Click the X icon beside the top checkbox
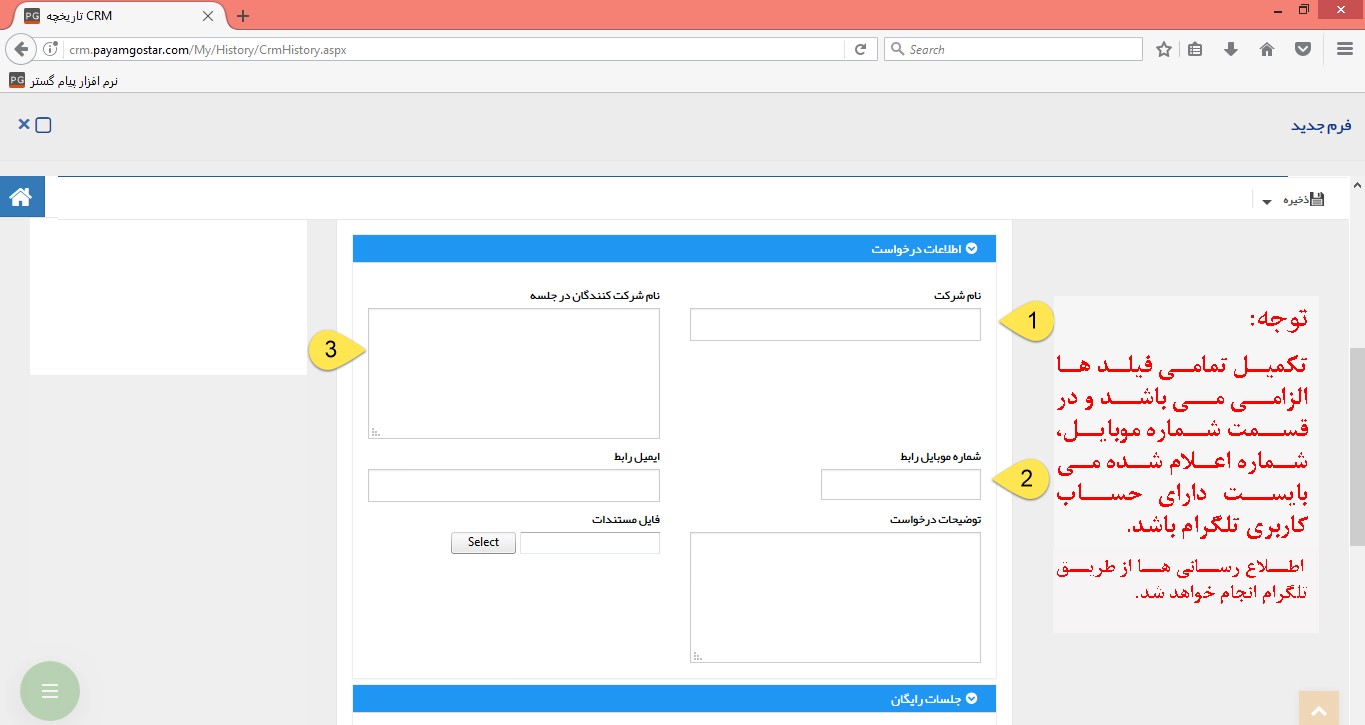 [x=24, y=124]
